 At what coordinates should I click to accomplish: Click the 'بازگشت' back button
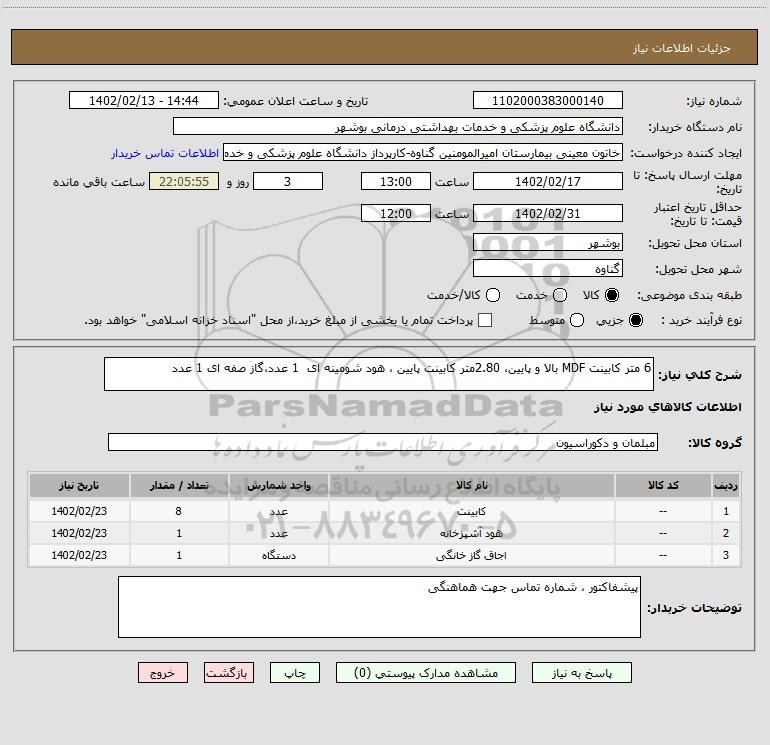pos(230,673)
